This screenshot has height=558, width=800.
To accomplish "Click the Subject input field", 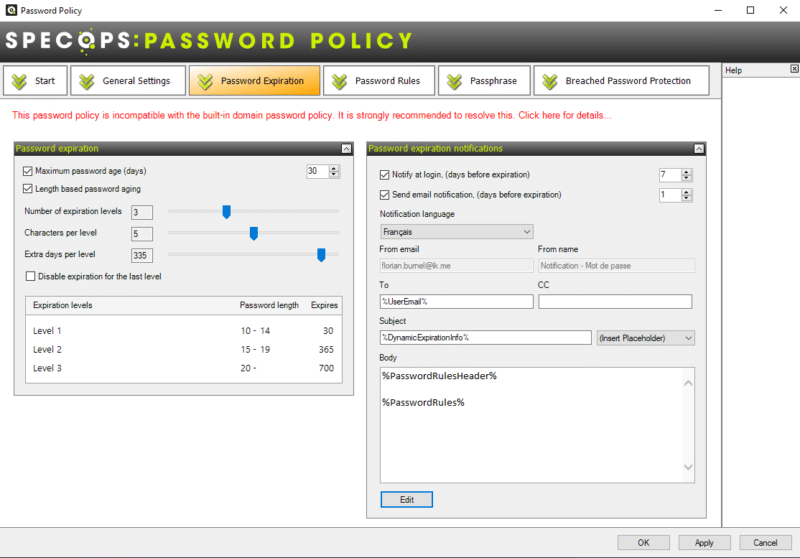I will click(486, 337).
